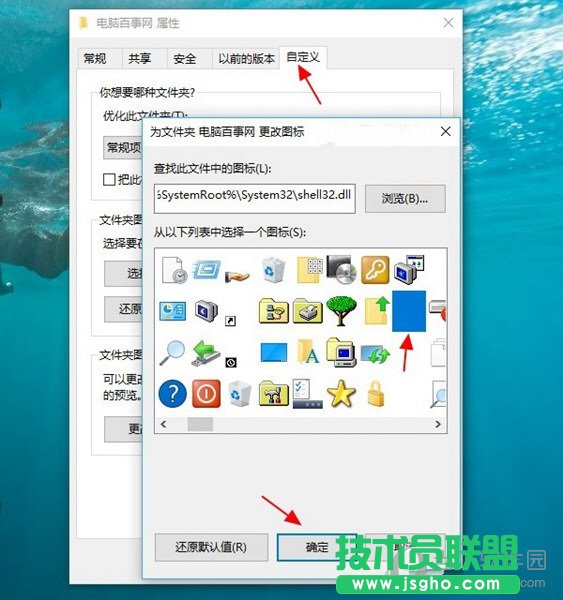Select the 自定义 tab
563x600 pixels.
tap(303, 57)
